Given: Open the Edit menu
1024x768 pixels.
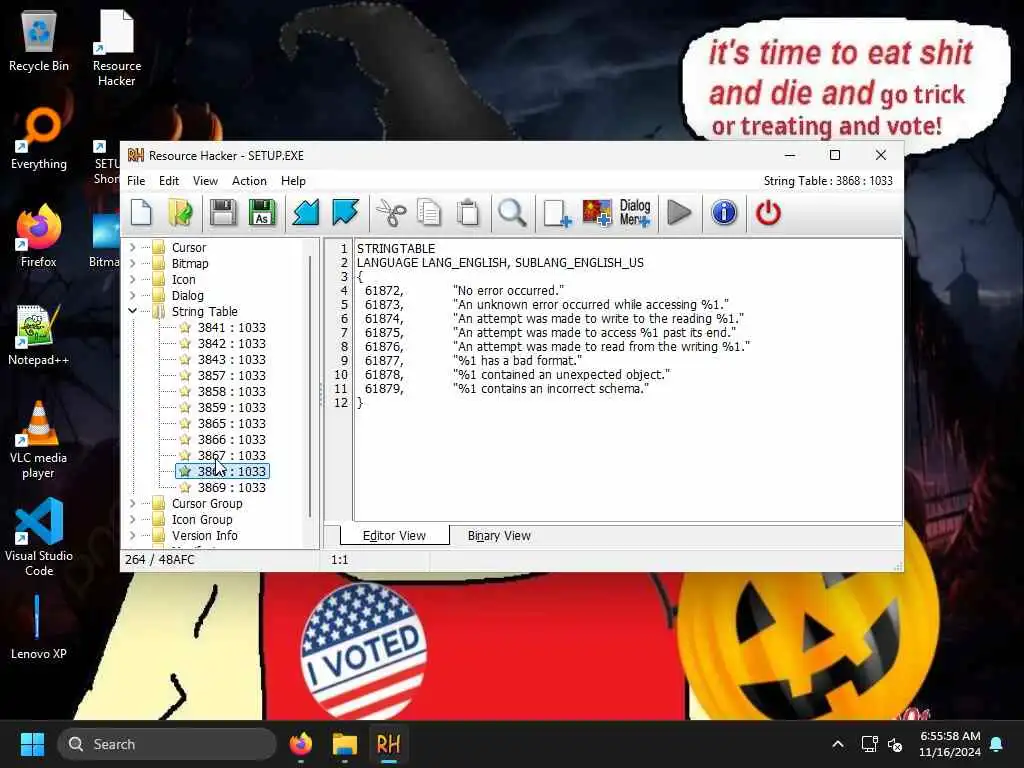Looking at the screenshot, I should [x=168, y=181].
